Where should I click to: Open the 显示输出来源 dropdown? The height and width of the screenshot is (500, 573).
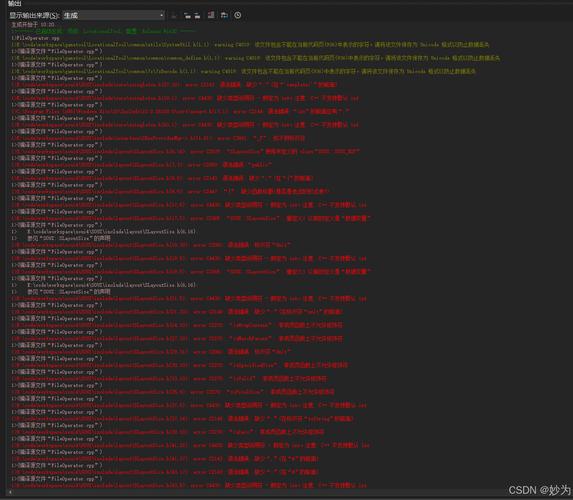tap(113, 15)
